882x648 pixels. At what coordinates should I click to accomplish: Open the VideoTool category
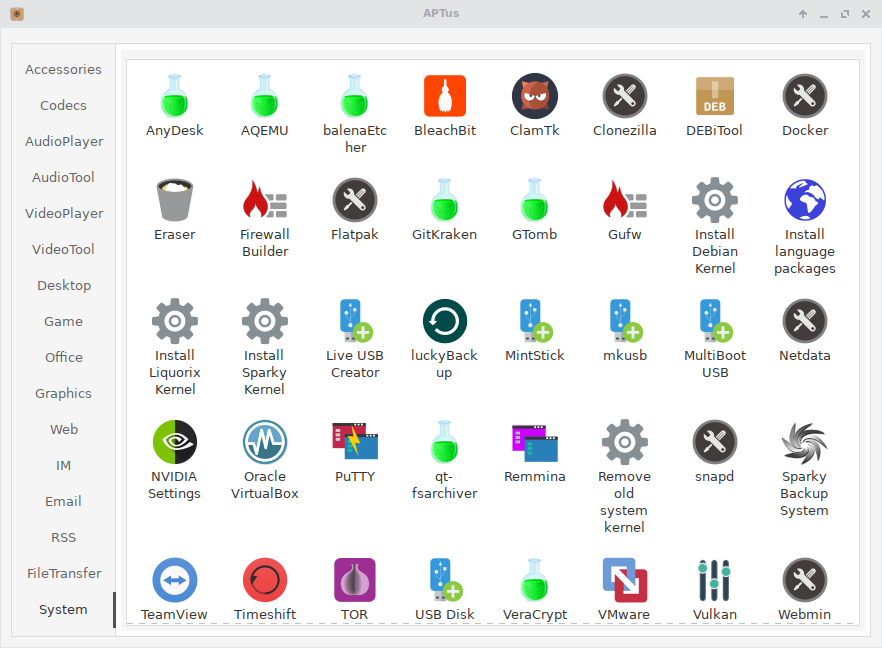pyautogui.click(x=64, y=249)
